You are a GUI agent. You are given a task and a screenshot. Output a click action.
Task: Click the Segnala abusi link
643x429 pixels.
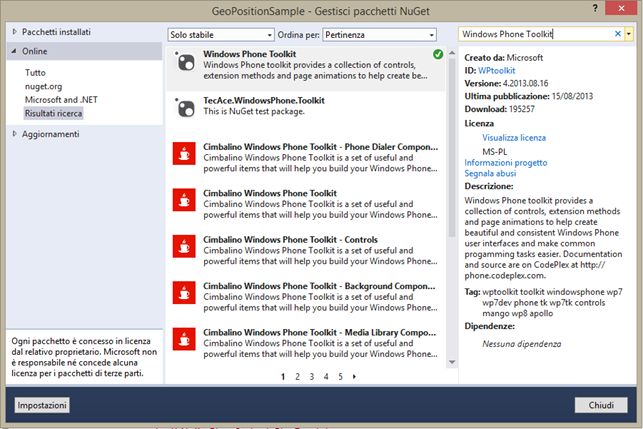[x=490, y=173]
